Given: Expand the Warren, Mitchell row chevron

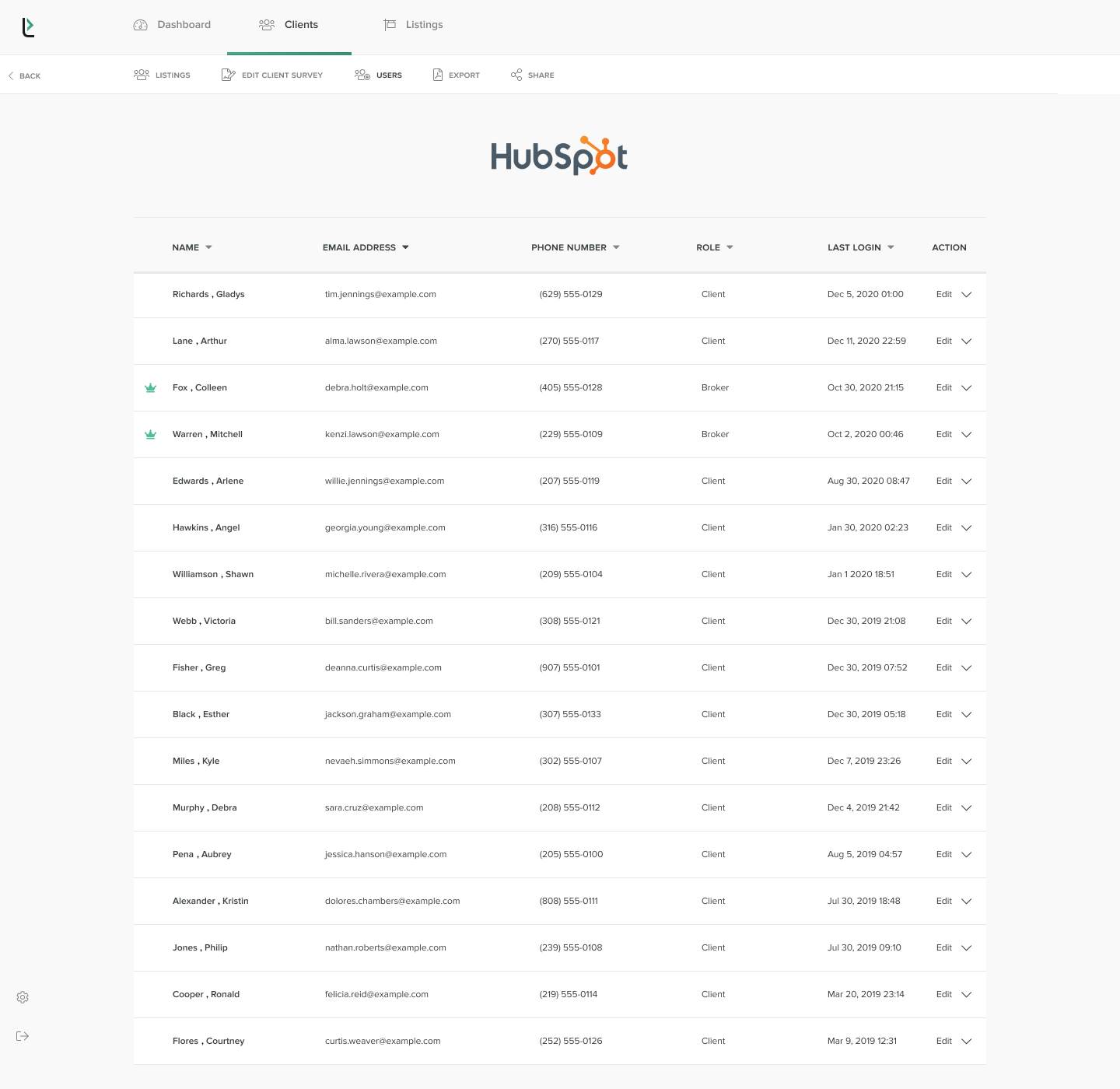Looking at the screenshot, I should click(967, 435).
